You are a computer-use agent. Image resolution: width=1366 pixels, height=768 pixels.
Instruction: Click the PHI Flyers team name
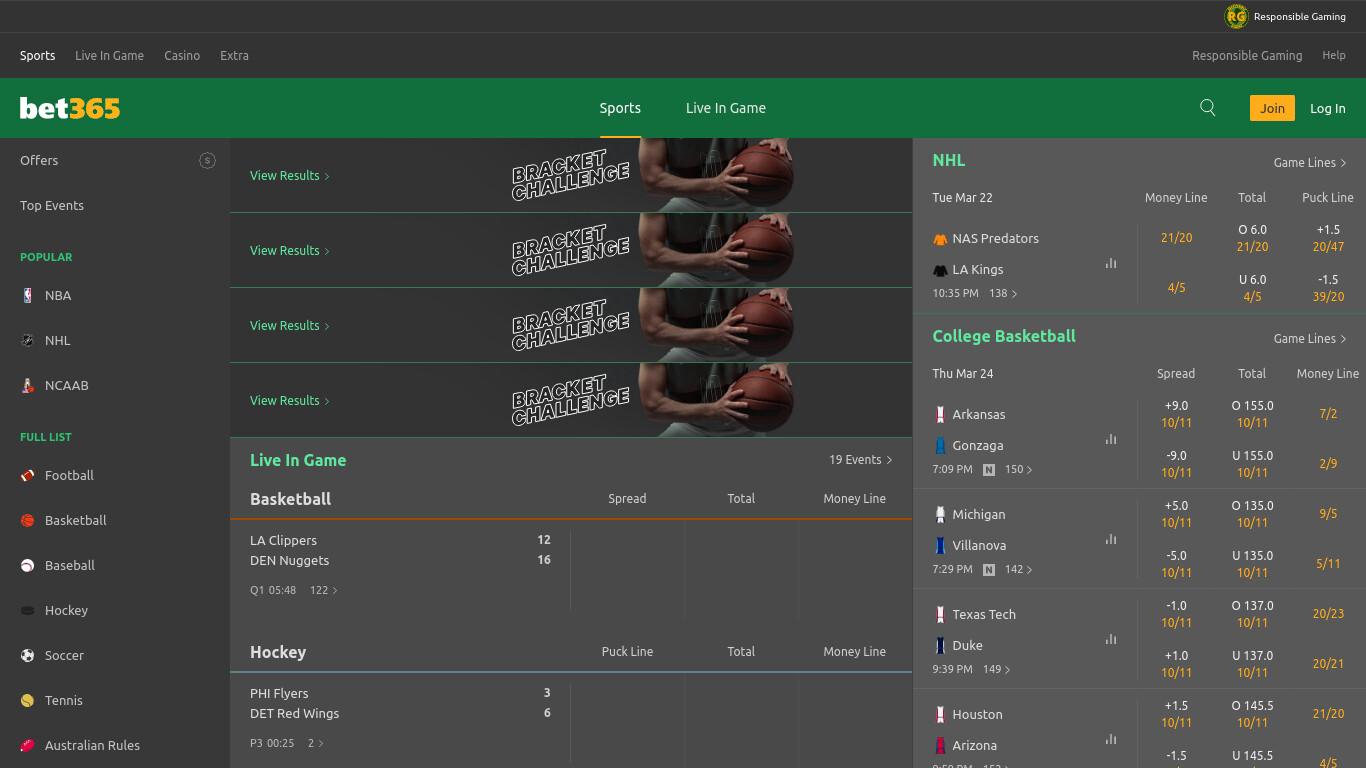[x=279, y=694]
